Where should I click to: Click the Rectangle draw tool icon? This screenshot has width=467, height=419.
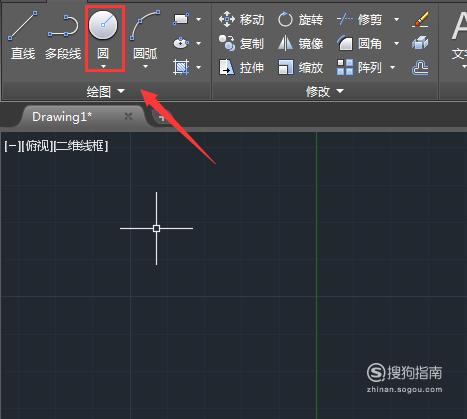tap(181, 19)
